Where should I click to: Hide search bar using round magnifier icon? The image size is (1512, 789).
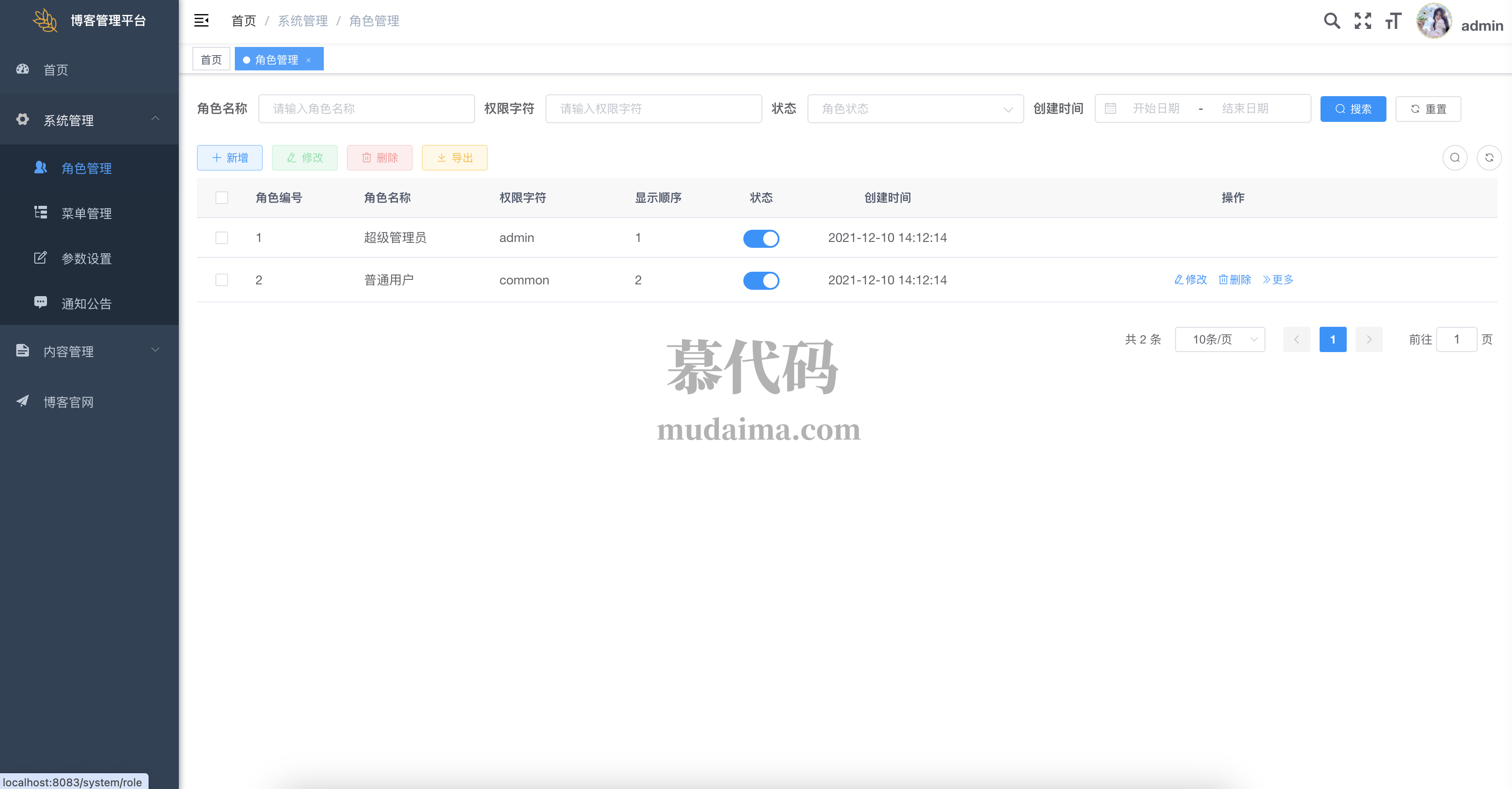[x=1455, y=158]
